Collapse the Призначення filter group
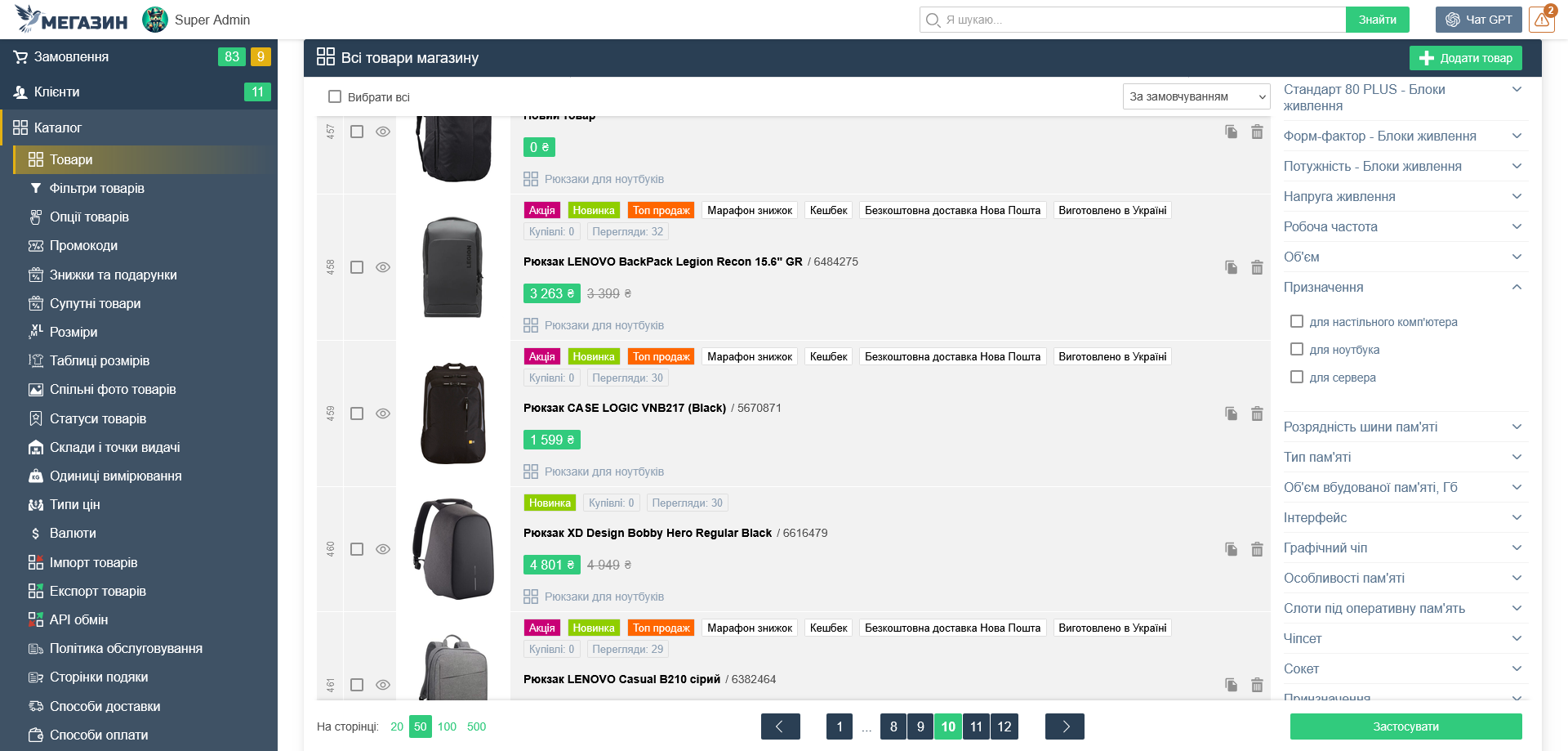The width and height of the screenshot is (1568, 751). [1405, 288]
